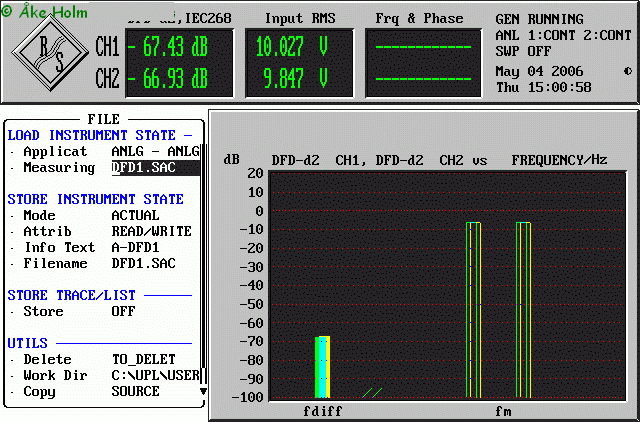Image resolution: width=640 pixels, height=422 pixels.
Task: Select the Mode value ACTUAL
Action: tap(135, 215)
